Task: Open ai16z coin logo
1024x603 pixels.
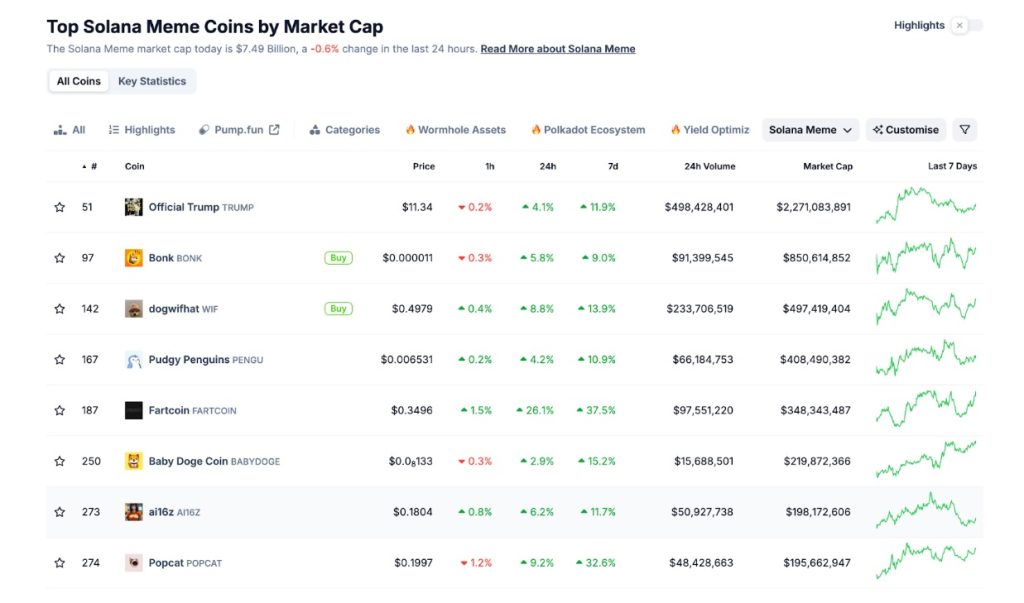Action: coord(133,512)
